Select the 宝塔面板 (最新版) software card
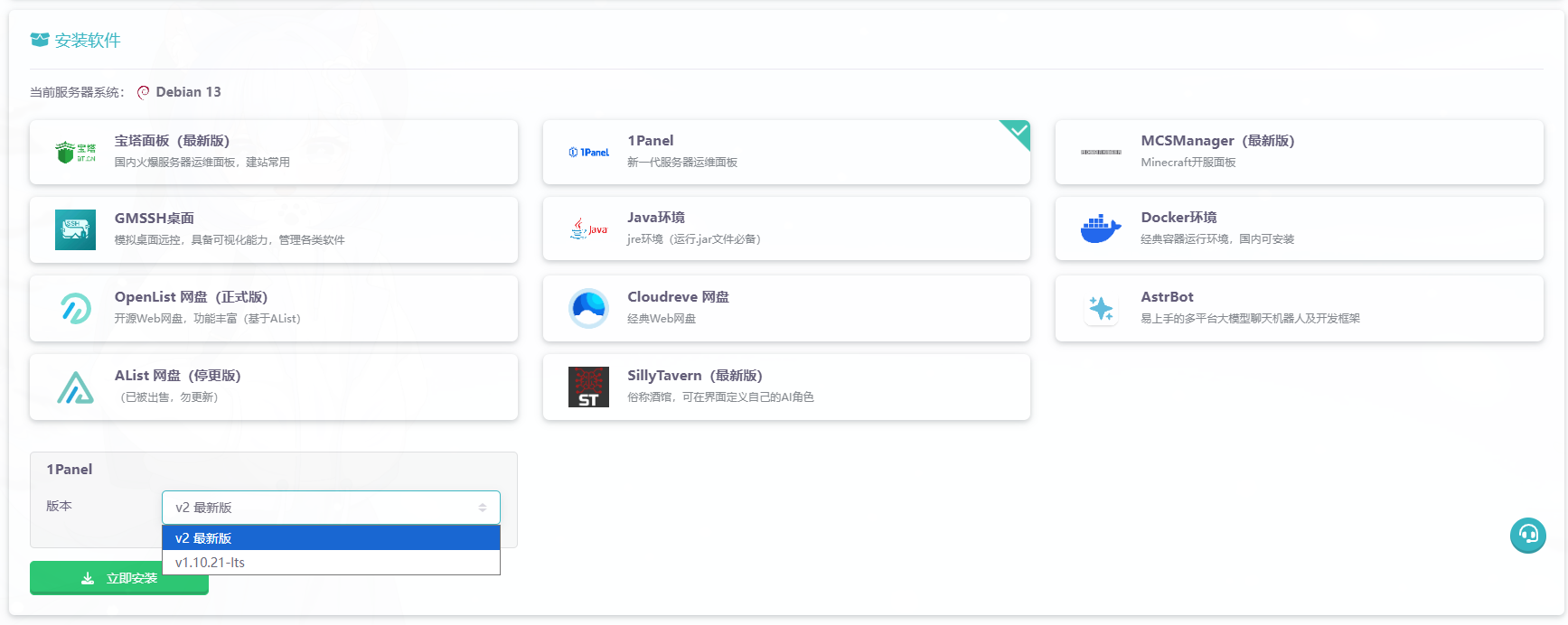1568x625 pixels. point(273,153)
